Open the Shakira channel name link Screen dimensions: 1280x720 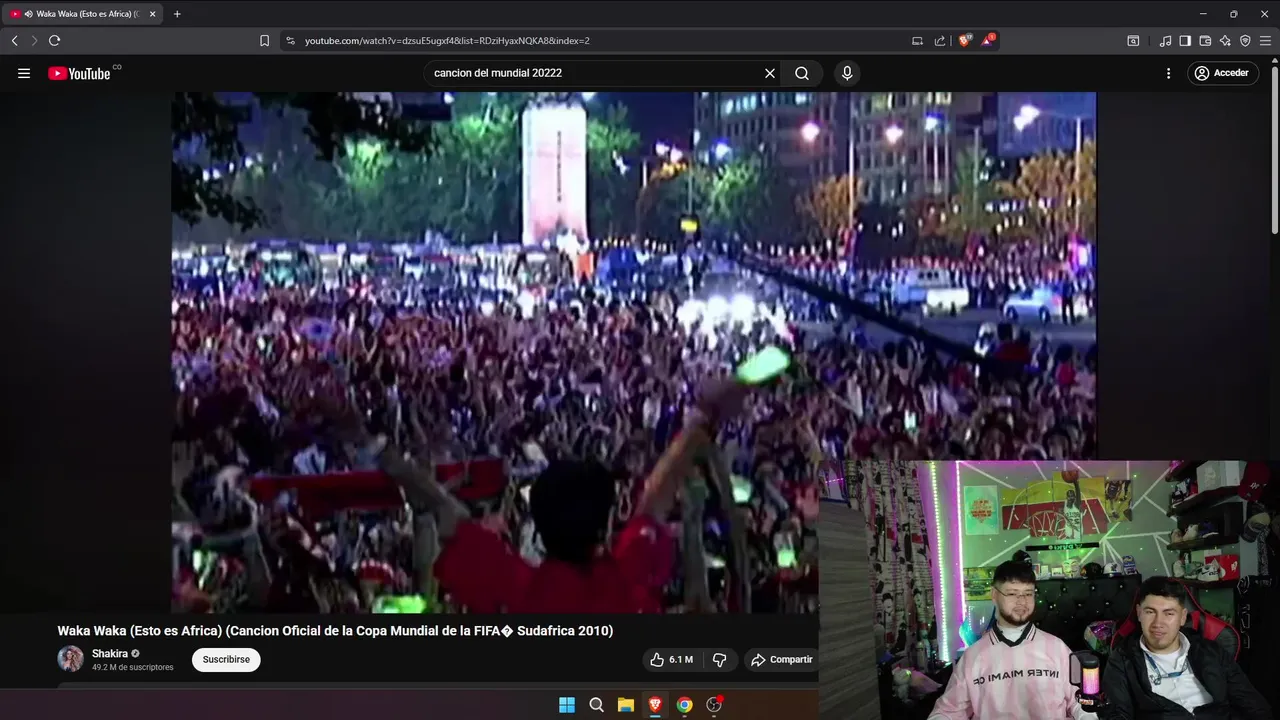110,653
